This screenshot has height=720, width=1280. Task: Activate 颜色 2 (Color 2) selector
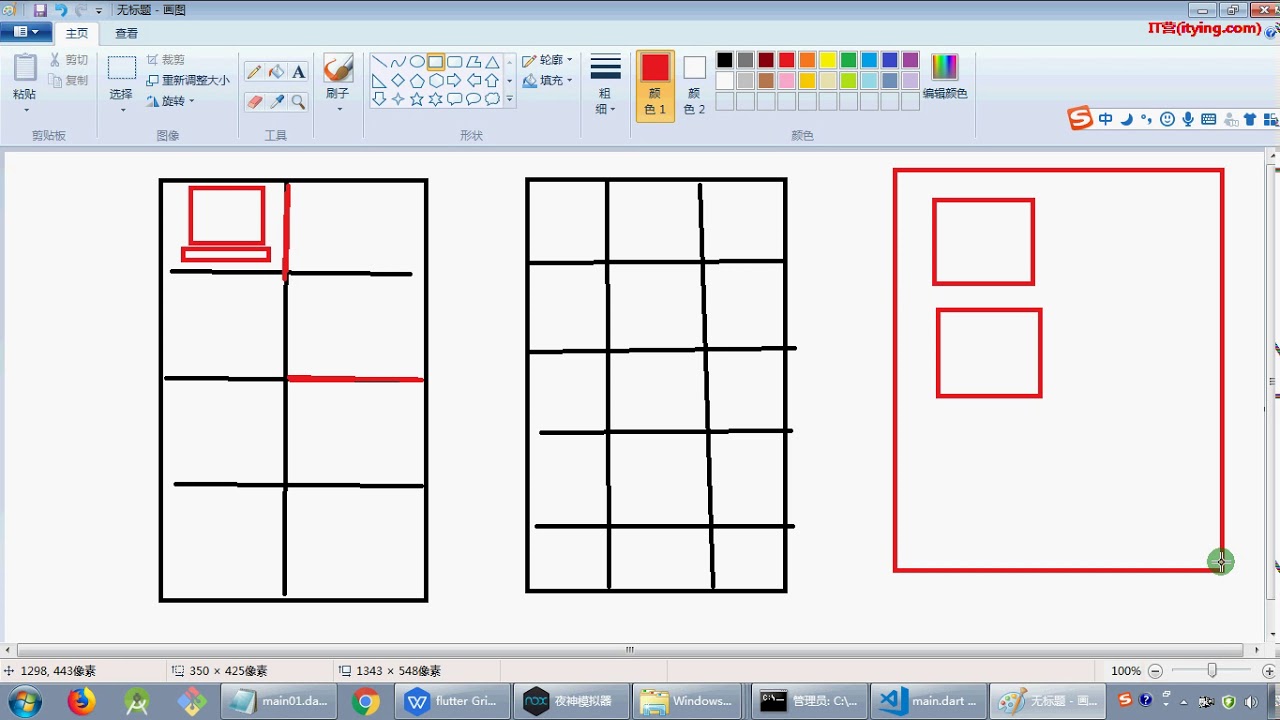(695, 85)
